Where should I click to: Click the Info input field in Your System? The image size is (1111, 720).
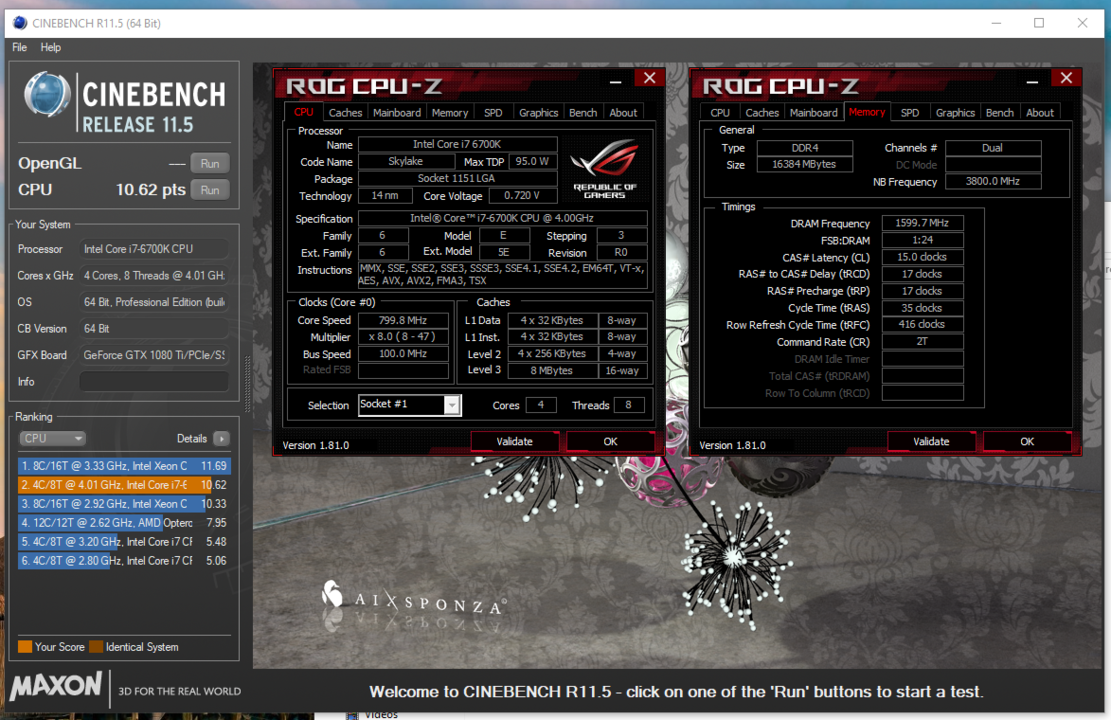tap(154, 382)
